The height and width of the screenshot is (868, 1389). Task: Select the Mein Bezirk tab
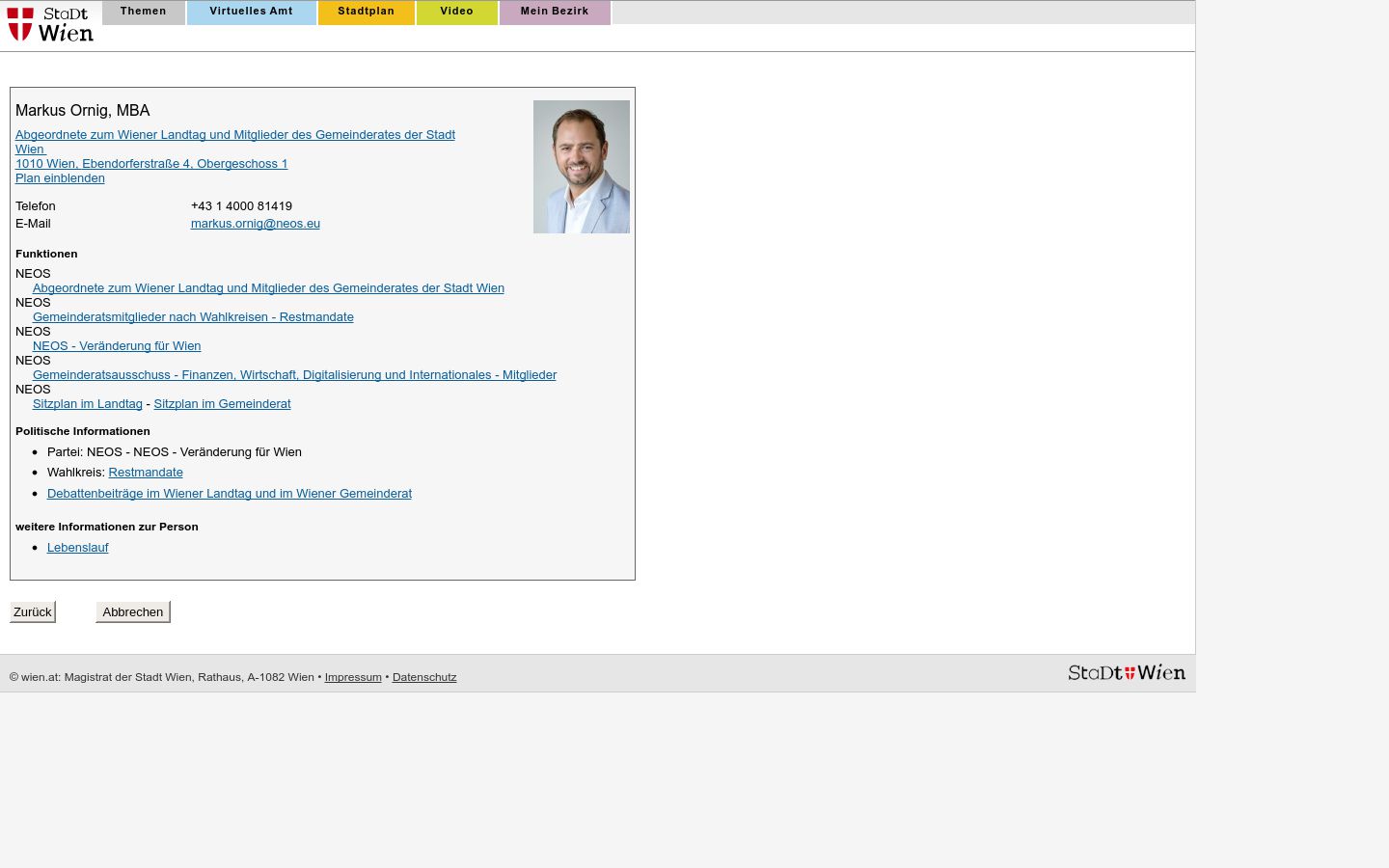(555, 12)
